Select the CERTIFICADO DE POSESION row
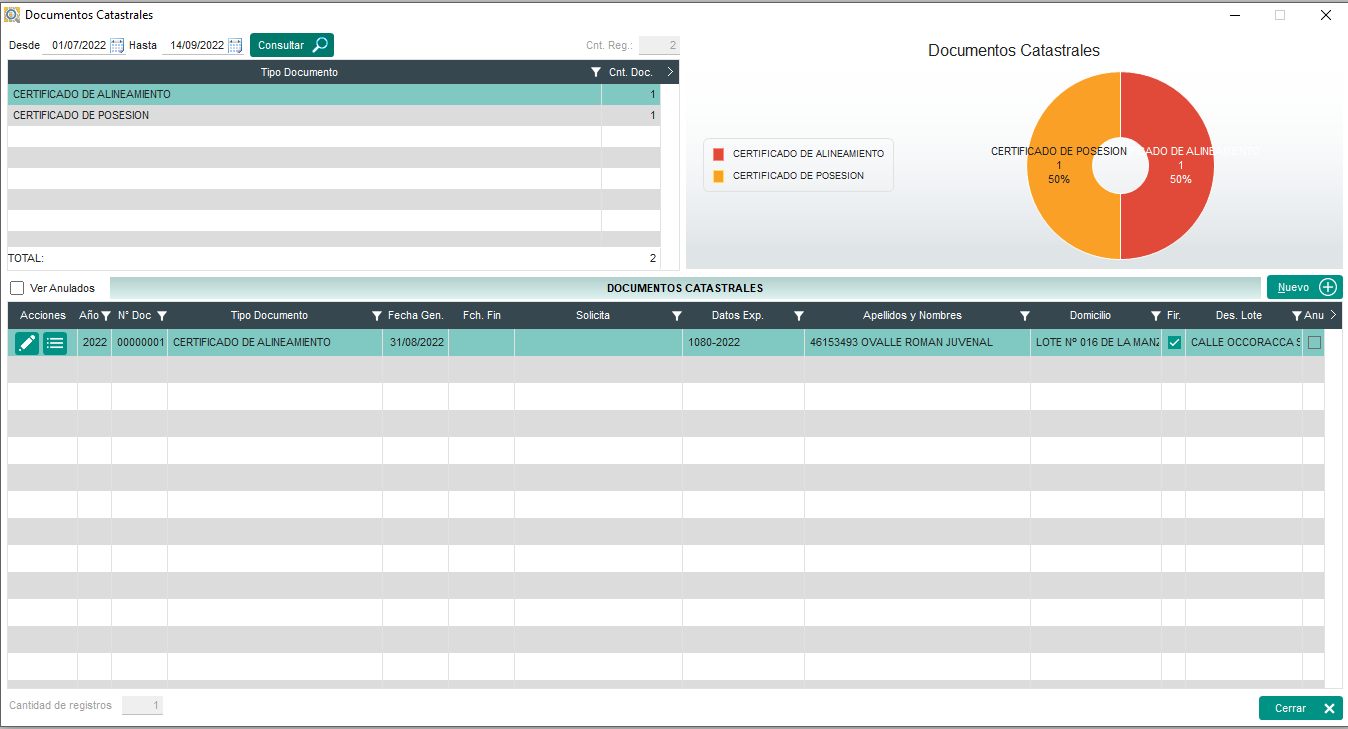Screen dimensions: 1348x729 point(300,116)
